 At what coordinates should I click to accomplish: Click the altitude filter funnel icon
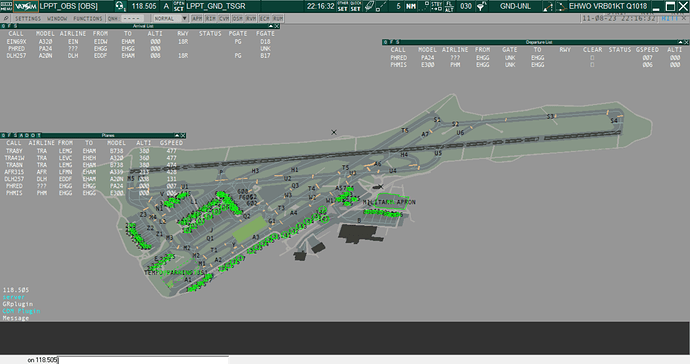(481, 6)
